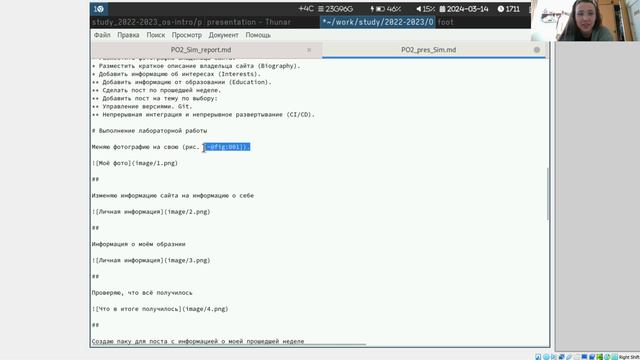Screen dimensions: 640x360
Task: Click the highlighted -@fig:001 selection
Action: pos(227,147)
